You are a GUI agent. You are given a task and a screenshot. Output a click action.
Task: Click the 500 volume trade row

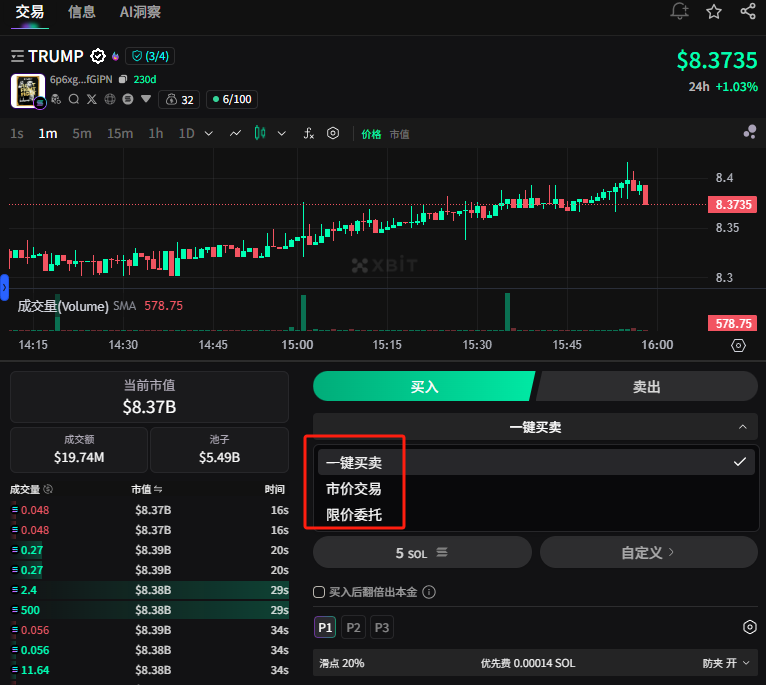click(149, 610)
